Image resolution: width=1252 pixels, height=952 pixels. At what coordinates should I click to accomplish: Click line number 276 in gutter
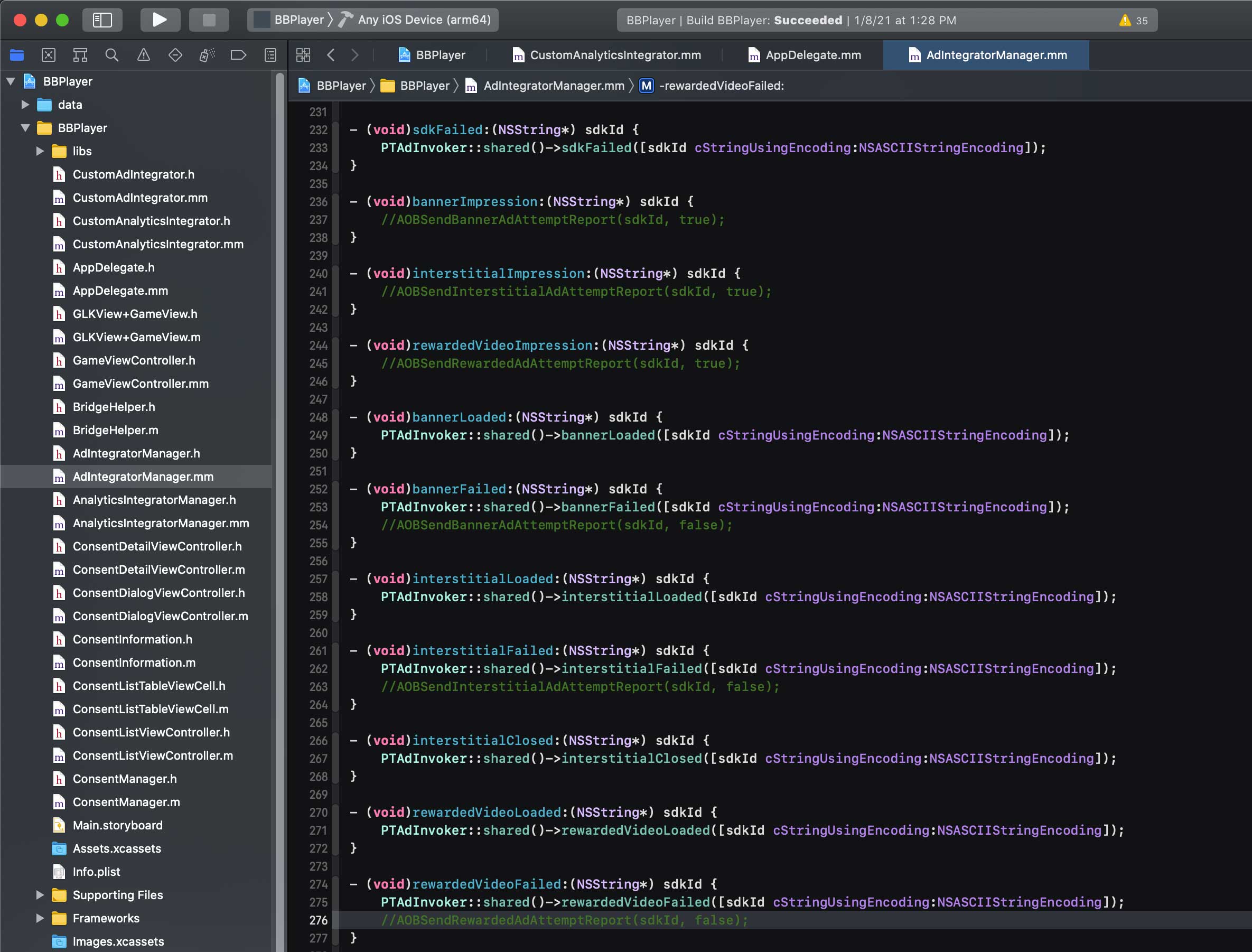[319, 920]
